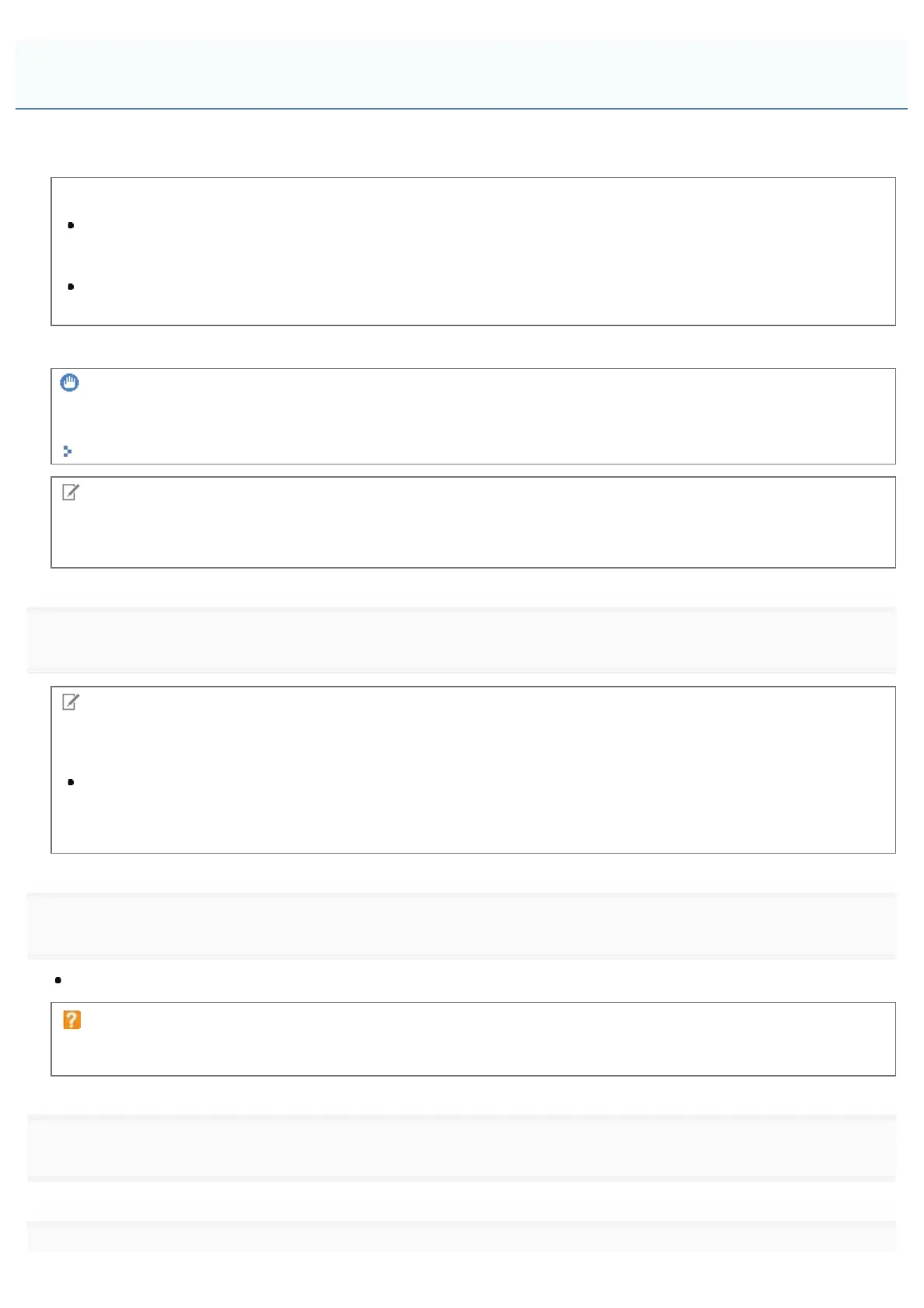Click the small blue arrow link icon
The height and width of the screenshot is (1308, 924).
[68, 450]
